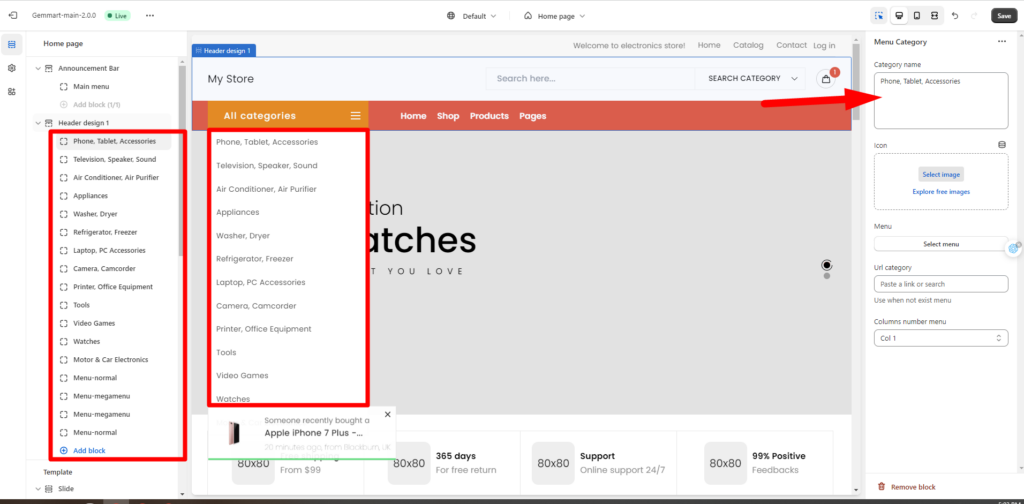
Task: Select the second slide indicator dot
Action: tap(827, 276)
